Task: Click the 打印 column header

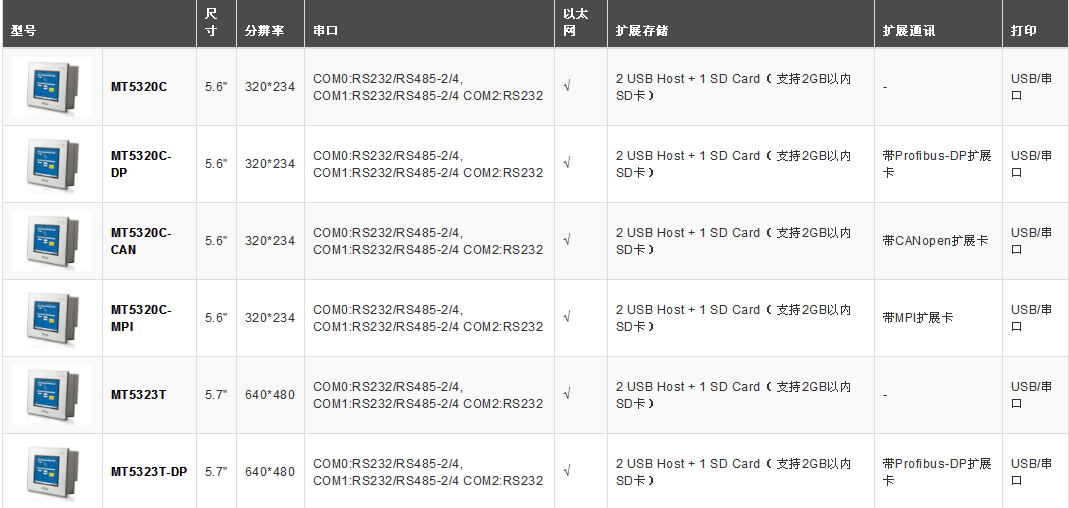Action: (x=1023, y=31)
